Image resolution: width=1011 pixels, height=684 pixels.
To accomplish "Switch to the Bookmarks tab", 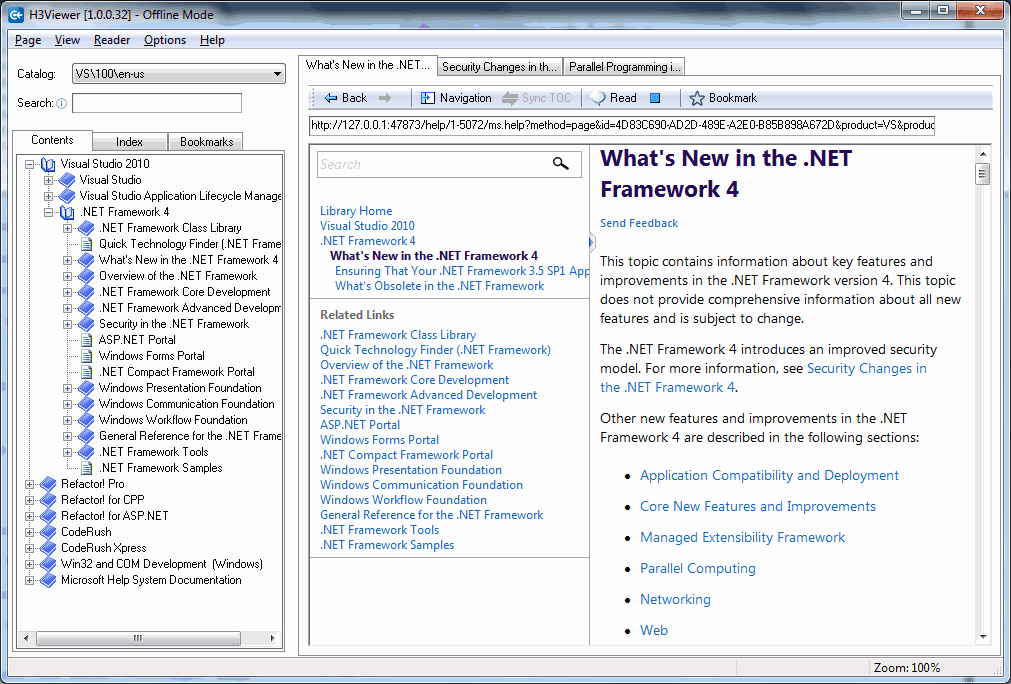I will click(206, 142).
